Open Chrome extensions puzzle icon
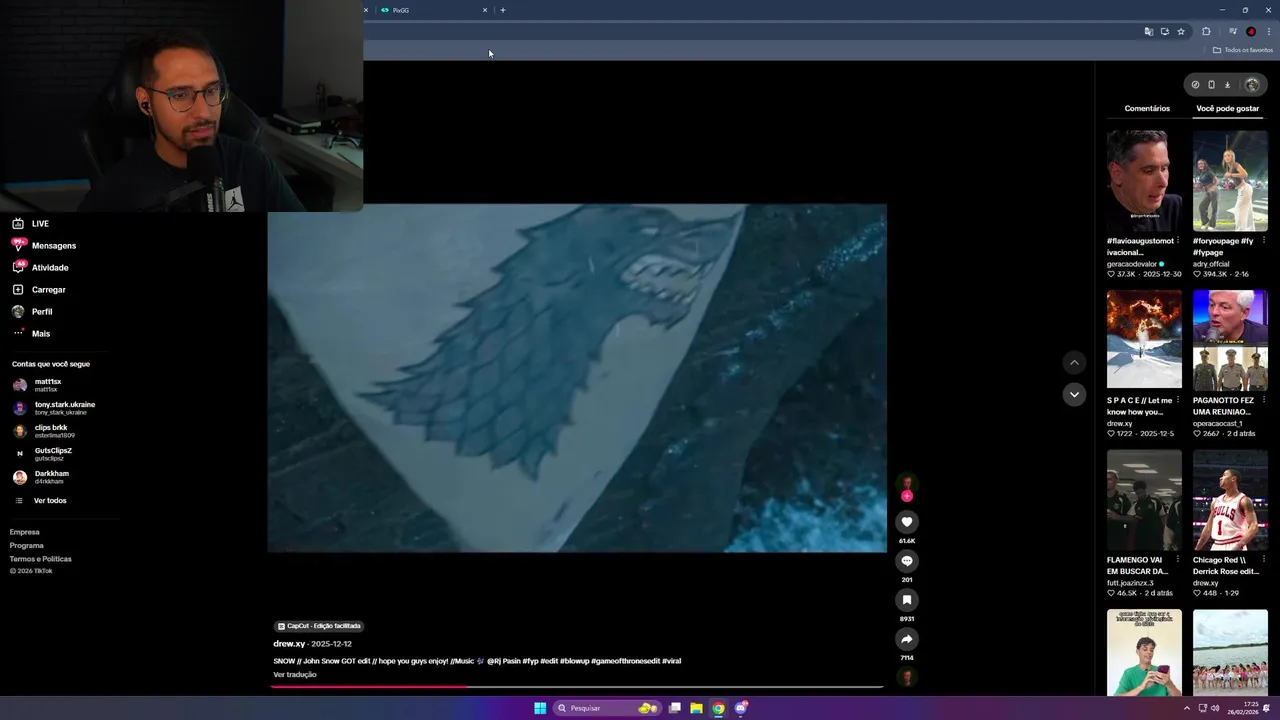The height and width of the screenshot is (720, 1280). [x=1206, y=32]
